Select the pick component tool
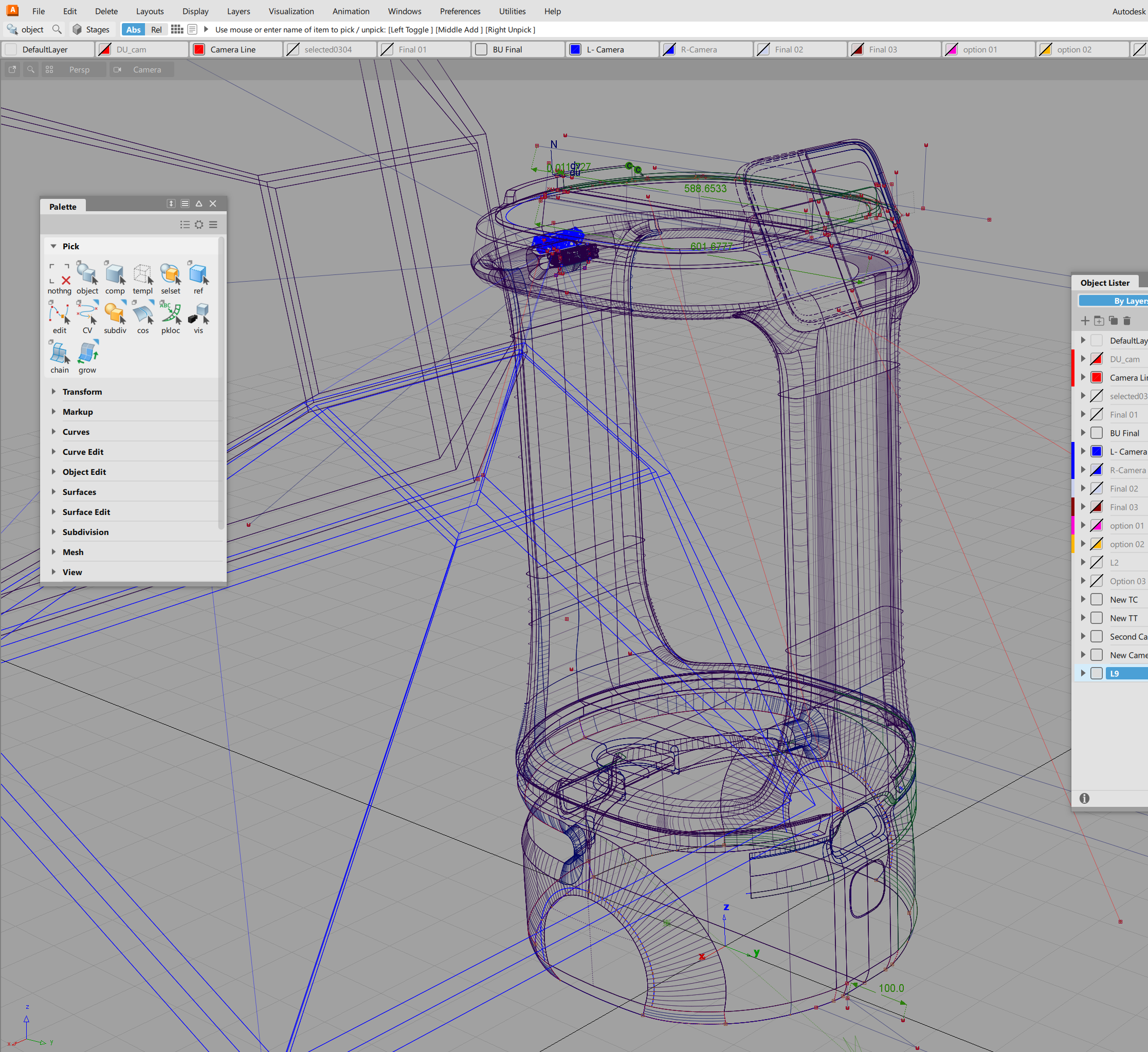 pos(115,275)
